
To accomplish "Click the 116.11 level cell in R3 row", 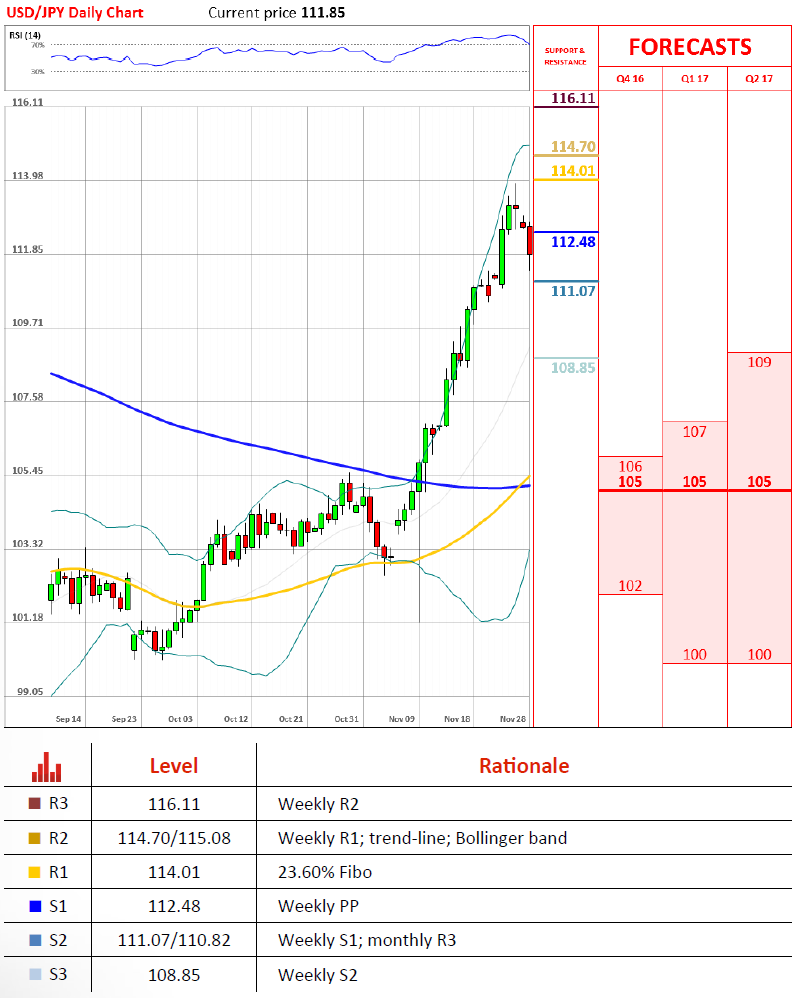I will coord(174,804).
